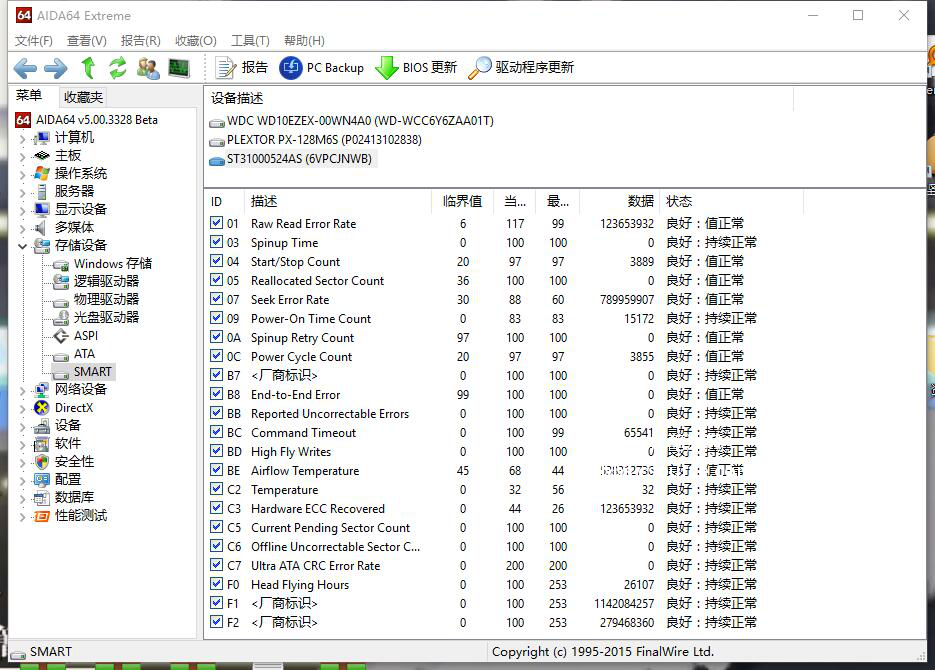Open the users management toolbar icon
This screenshot has width=935, height=670.
coord(148,68)
